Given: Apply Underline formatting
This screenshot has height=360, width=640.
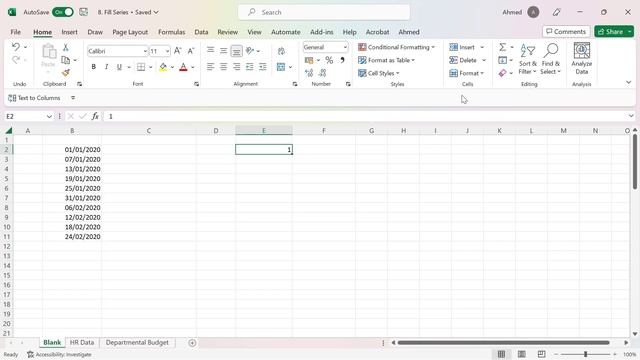Looking at the screenshot, I should click(119, 67).
